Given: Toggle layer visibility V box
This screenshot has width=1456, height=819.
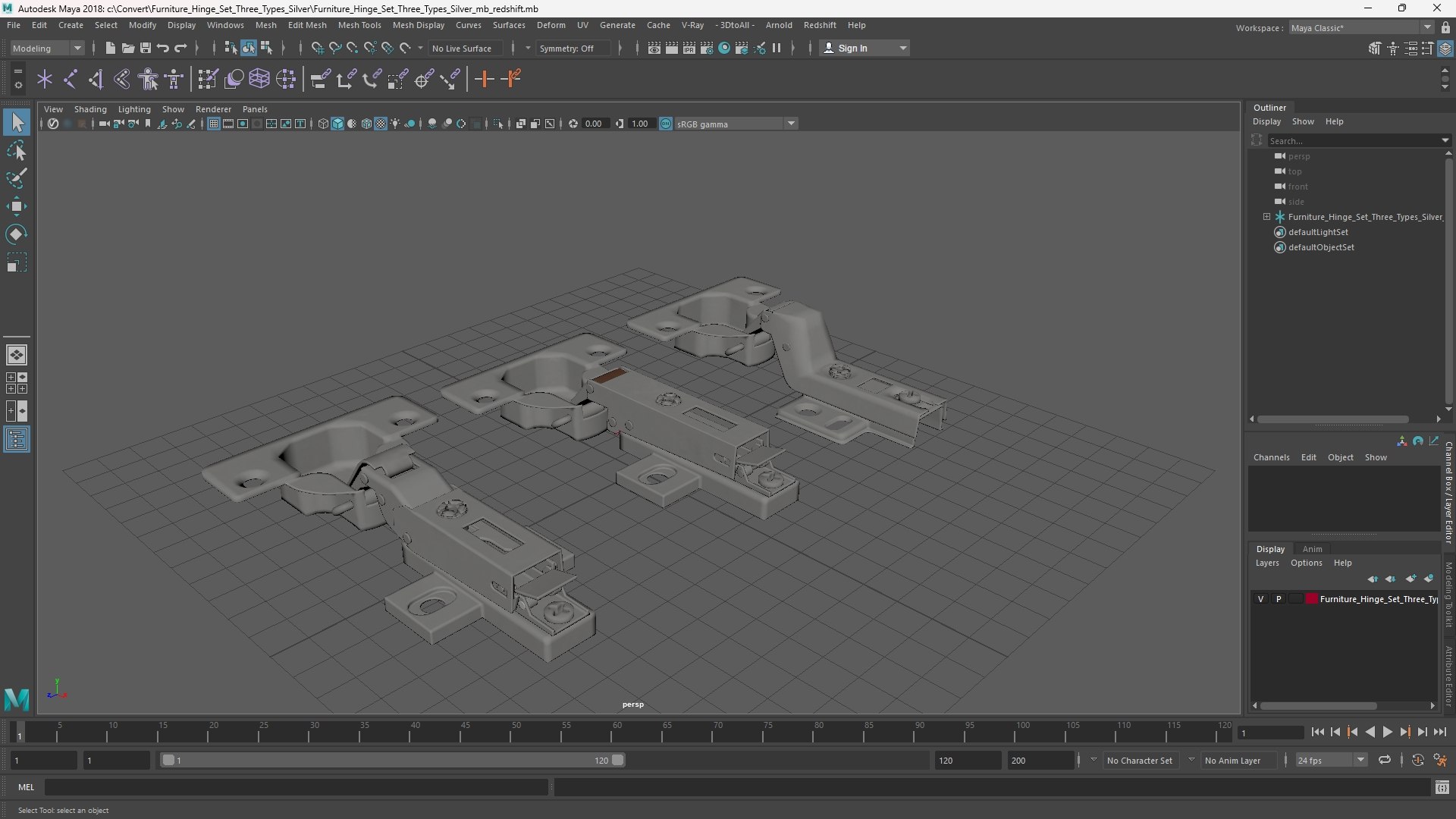Looking at the screenshot, I should 1261,599.
